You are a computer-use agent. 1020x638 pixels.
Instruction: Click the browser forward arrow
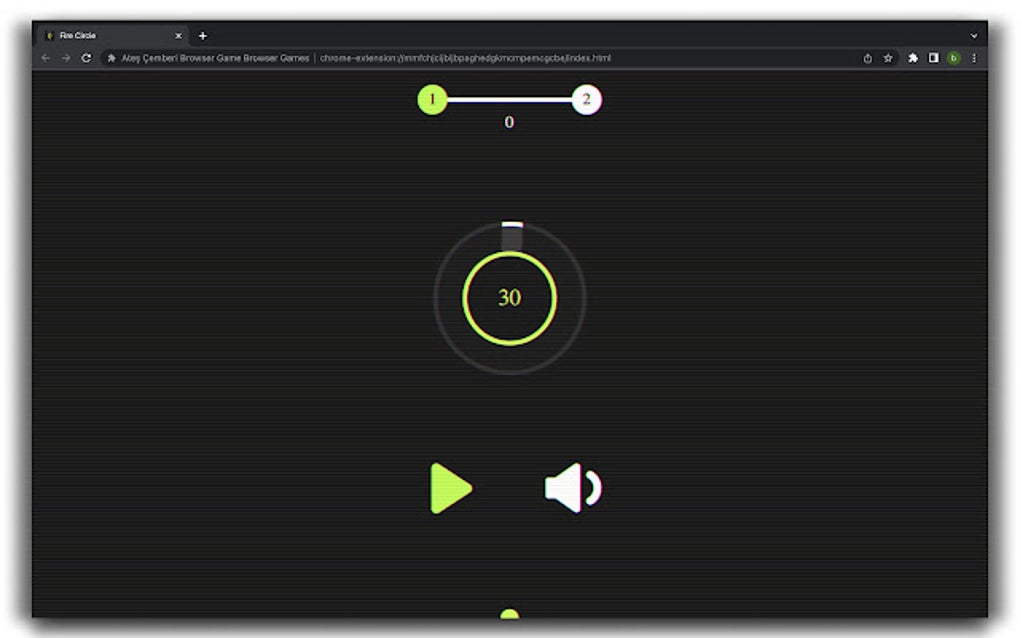coord(64,58)
